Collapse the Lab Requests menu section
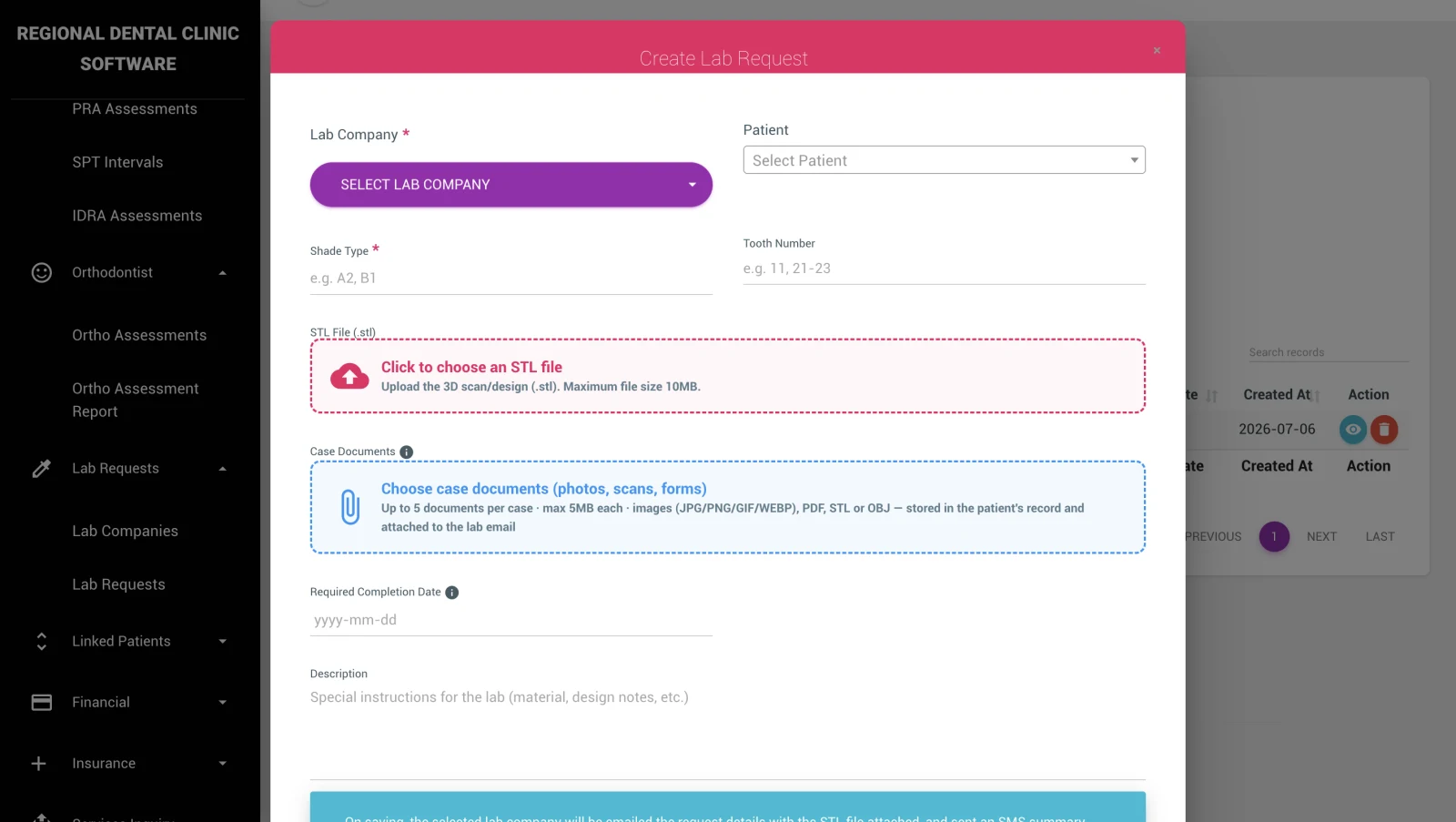 pos(223,469)
